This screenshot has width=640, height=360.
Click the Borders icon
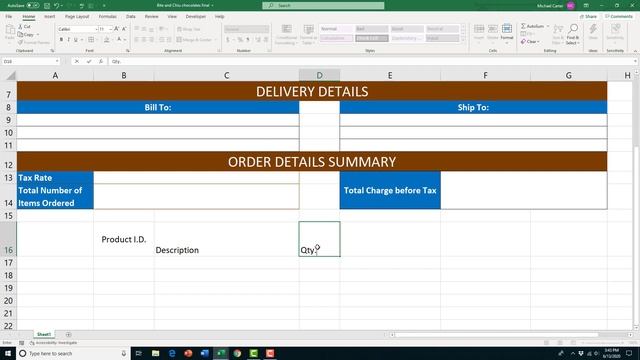[x=91, y=40]
